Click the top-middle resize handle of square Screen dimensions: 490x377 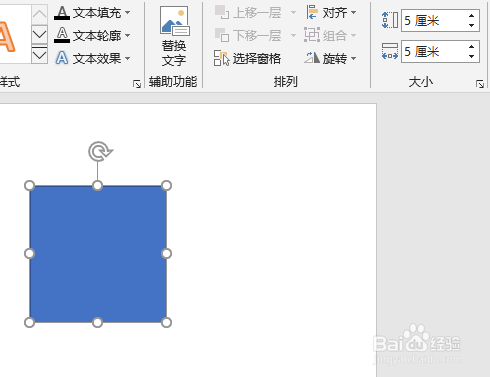[x=97, y=186]
